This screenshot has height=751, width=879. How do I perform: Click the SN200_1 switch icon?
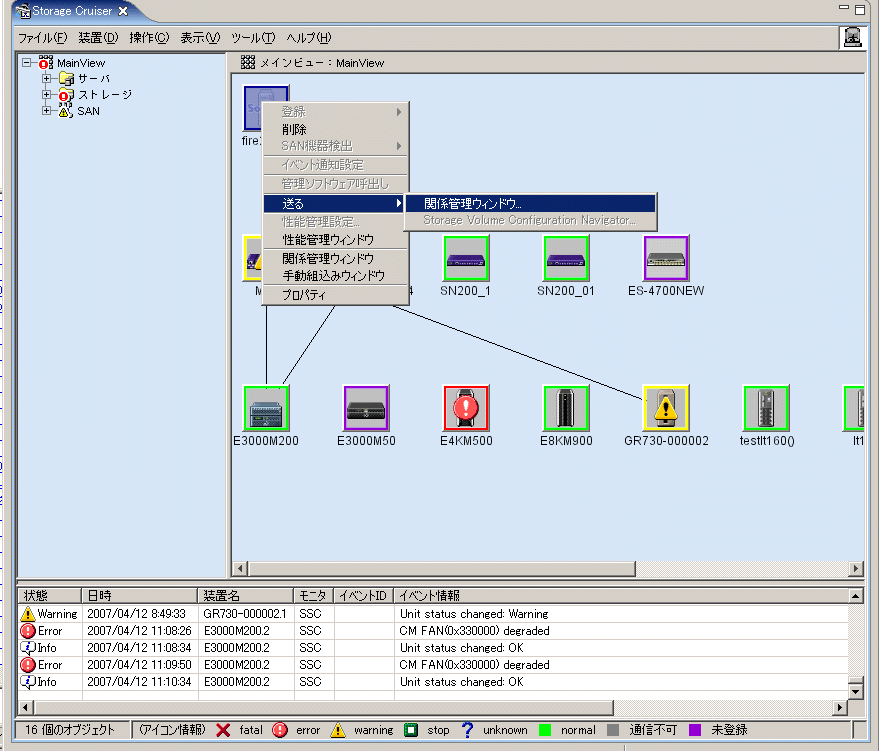point(466,259)
